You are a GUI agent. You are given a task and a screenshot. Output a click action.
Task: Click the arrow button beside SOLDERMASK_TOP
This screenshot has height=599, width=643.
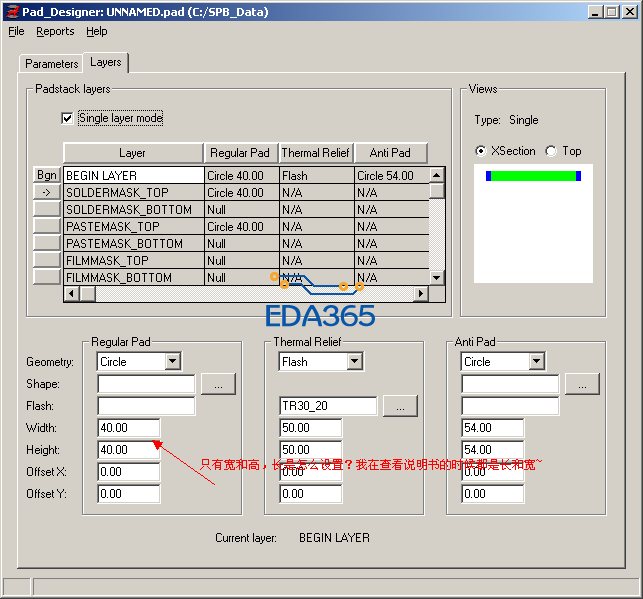tap(46, 192)
